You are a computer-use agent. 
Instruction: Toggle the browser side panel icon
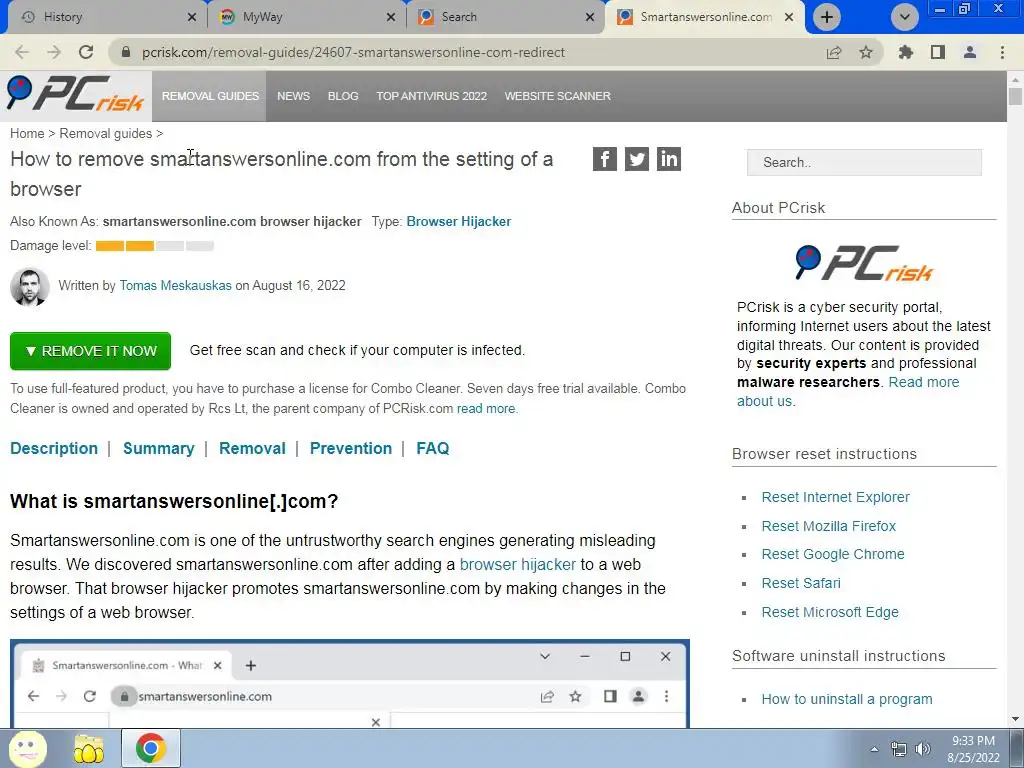[938, 52]
